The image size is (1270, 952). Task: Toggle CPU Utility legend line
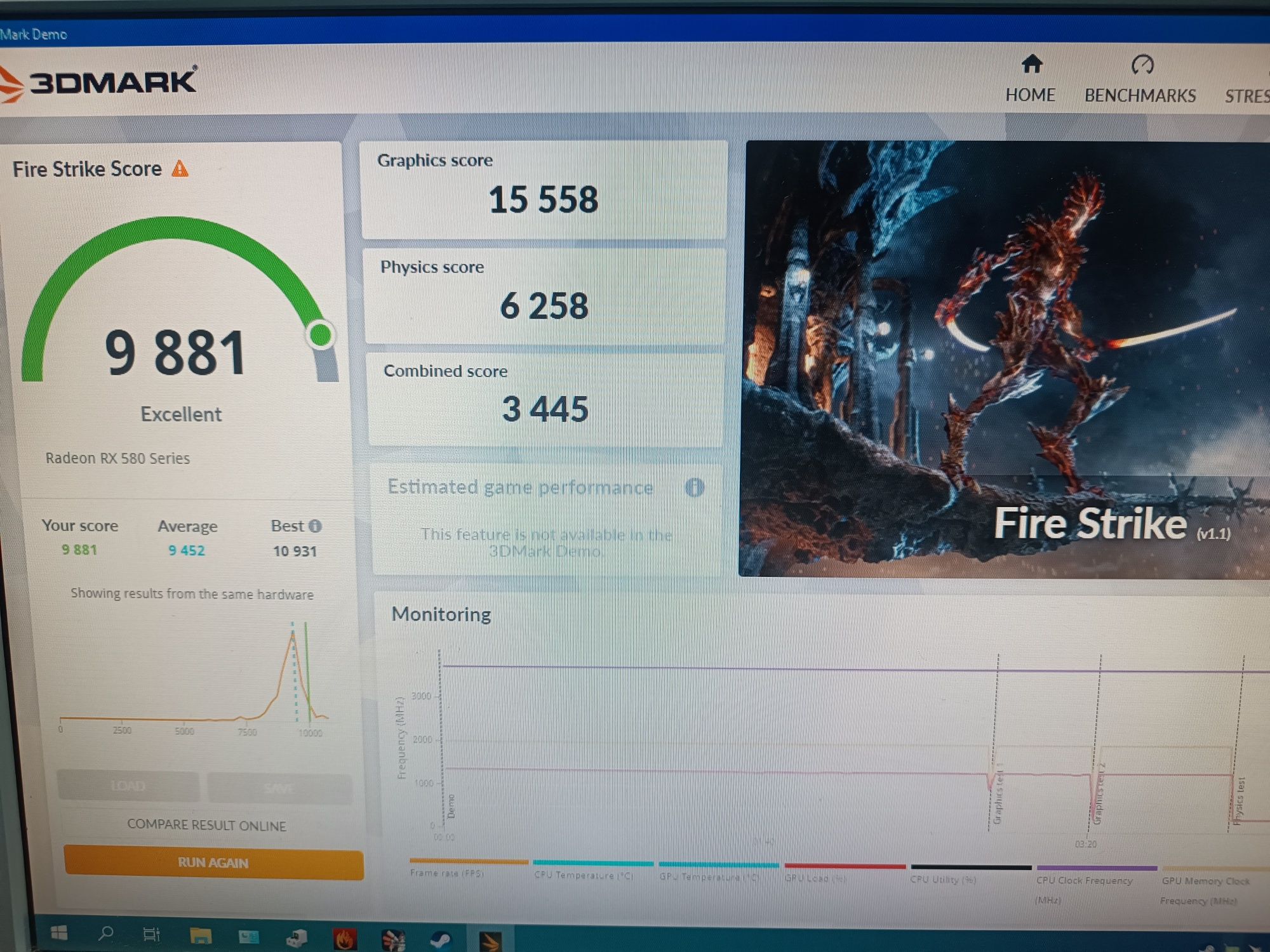[971, 873]
